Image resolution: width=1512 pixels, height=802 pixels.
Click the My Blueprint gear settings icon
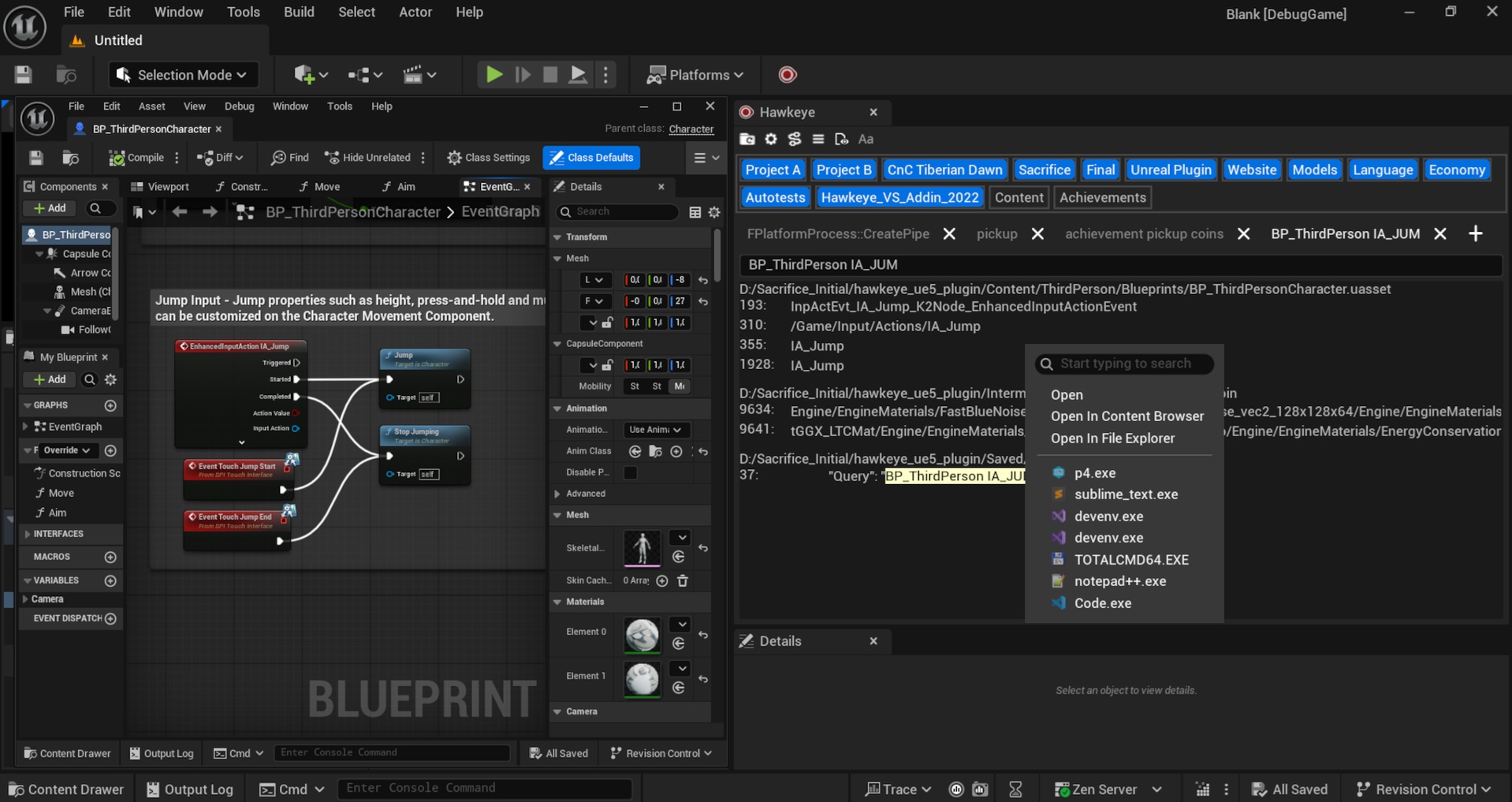(x=110, y=380)
